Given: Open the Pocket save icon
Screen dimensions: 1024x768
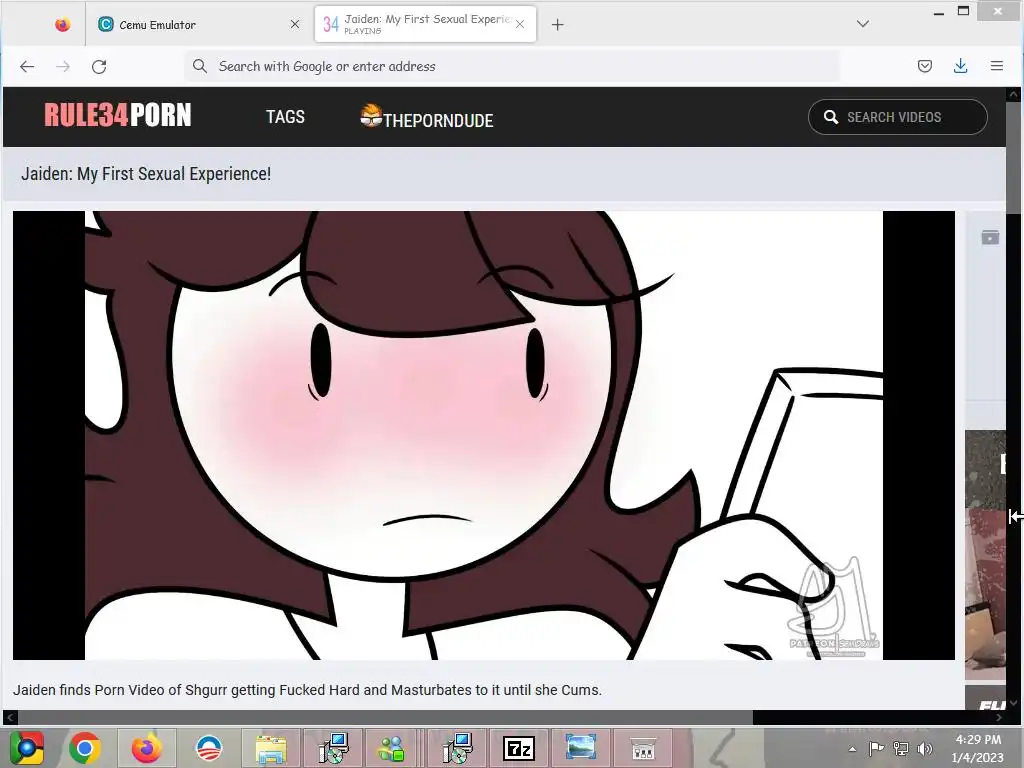Looking at the screenshot, I should point(925,66).
